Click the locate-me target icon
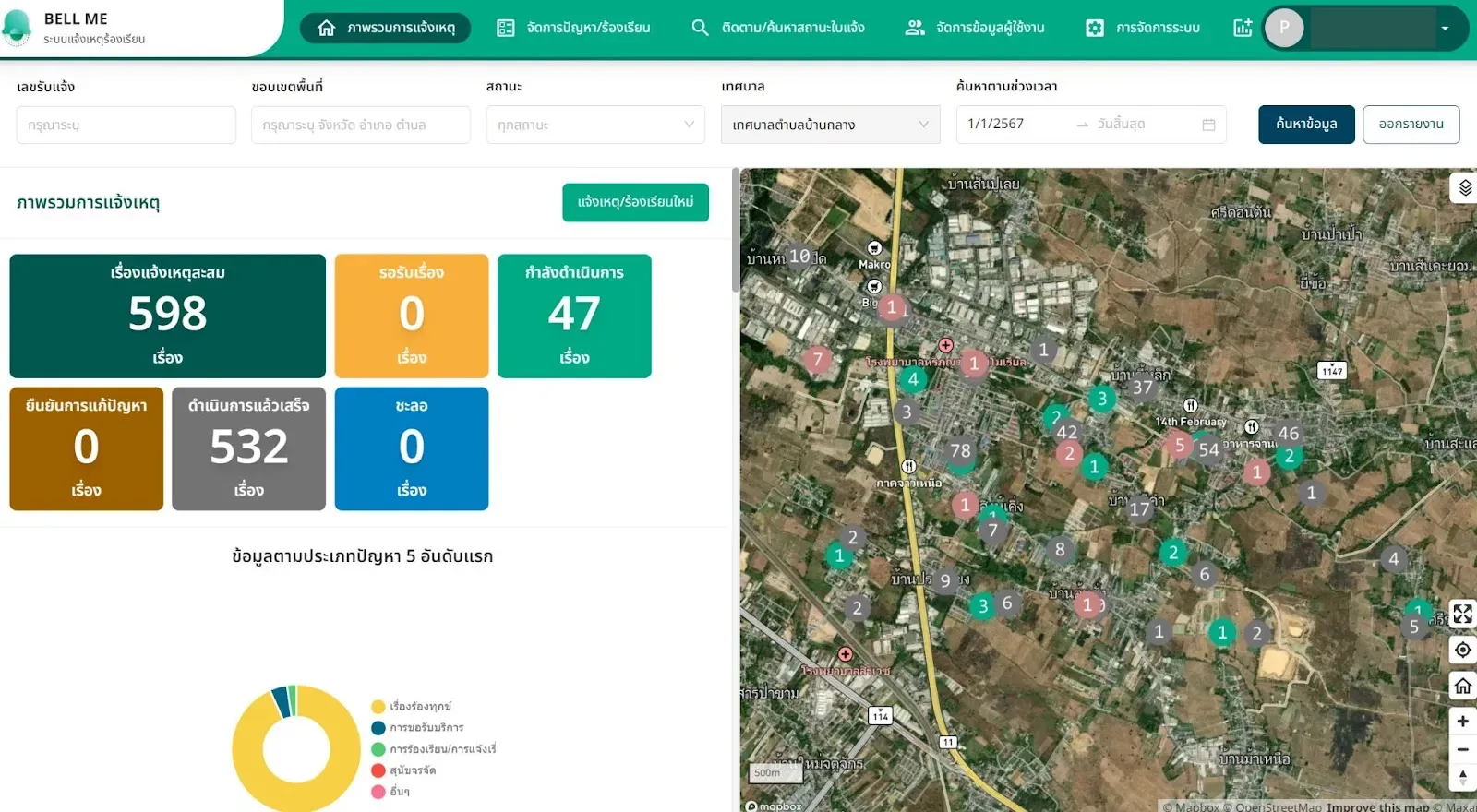This screenshot has height=812, width=1477. tap(1463, 650)
